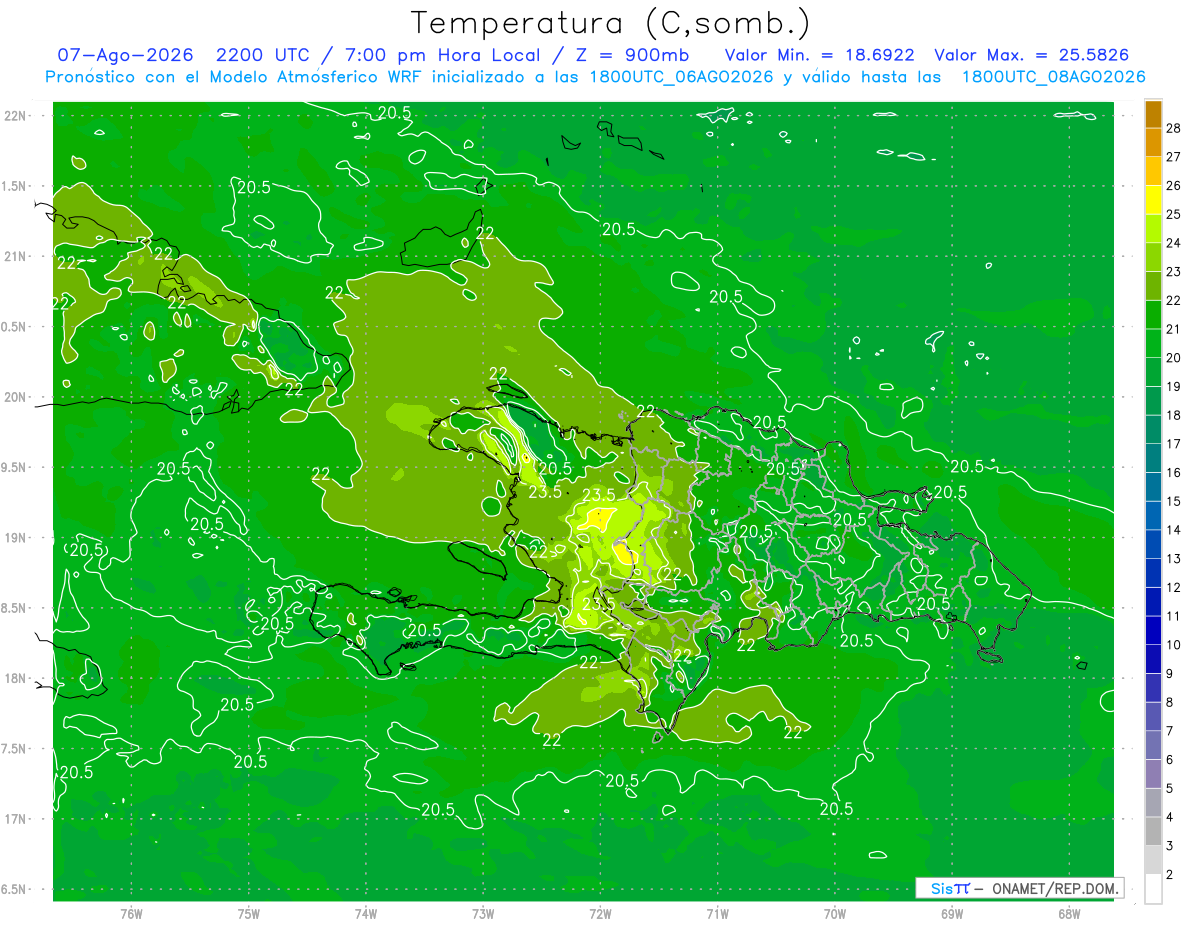
Task: Click the amber swatch between 26 and 27
Action: [x=1153, y=171]
